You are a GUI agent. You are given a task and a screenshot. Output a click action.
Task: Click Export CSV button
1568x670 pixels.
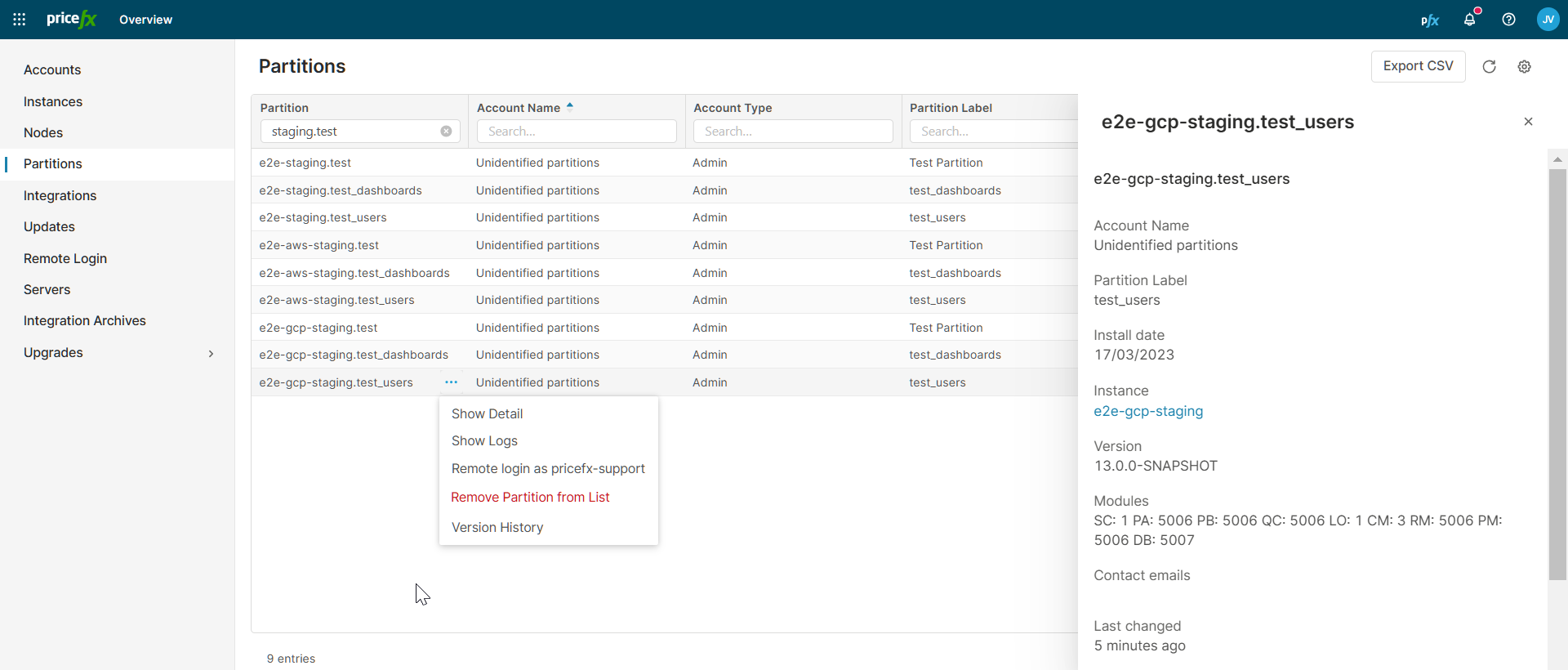point(1418,66)
